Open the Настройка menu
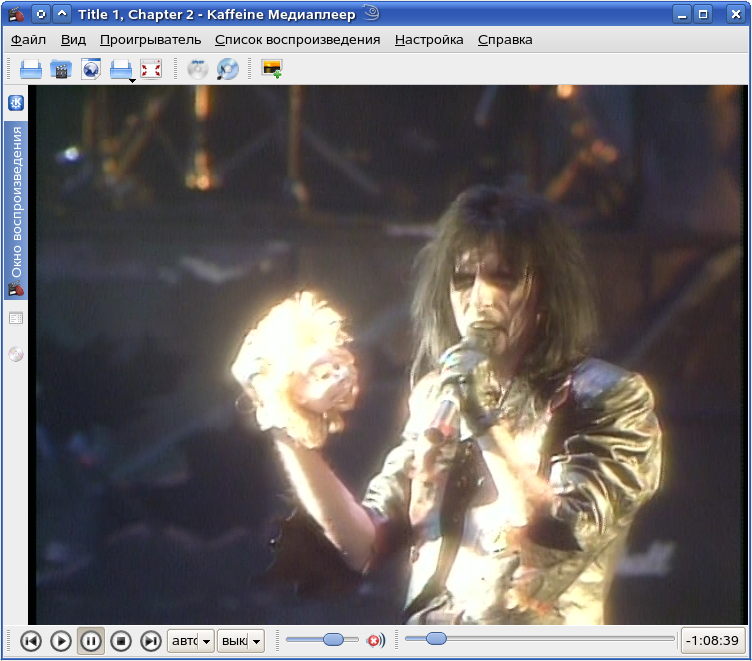The image size is (752, 661). point(429,40)
